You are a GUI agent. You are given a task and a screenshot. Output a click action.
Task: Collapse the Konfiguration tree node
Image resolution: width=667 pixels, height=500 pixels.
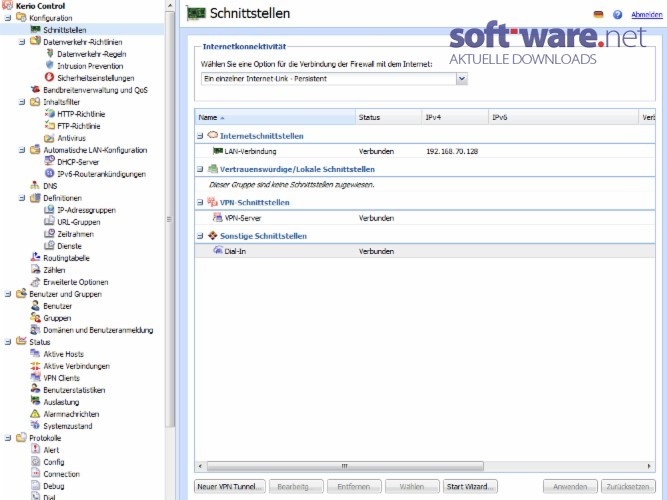point(8,18)
